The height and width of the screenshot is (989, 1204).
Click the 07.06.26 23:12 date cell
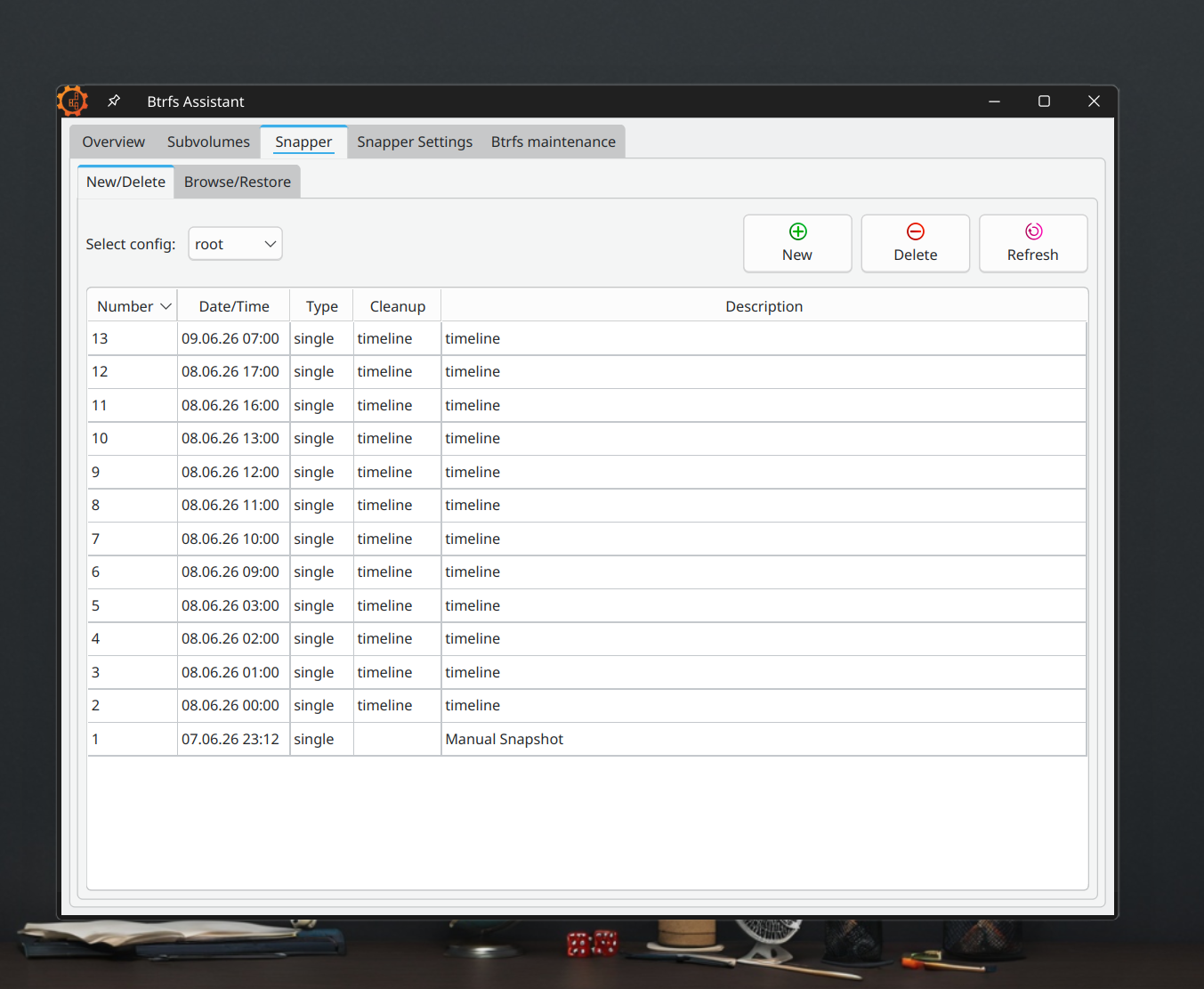click(x=234, y=739)
